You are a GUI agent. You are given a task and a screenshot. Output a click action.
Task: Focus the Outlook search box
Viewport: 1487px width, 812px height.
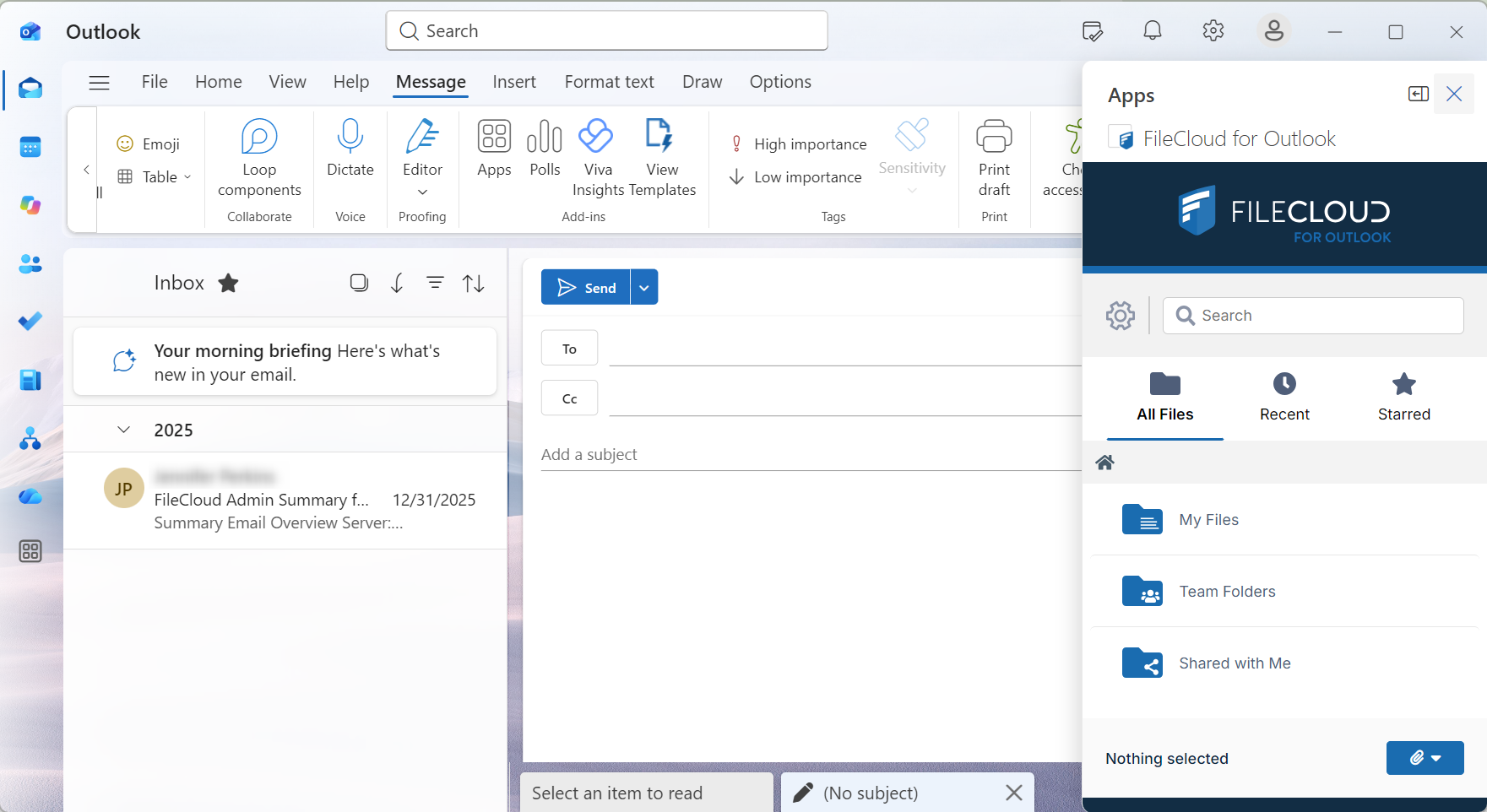pyautogui.click(x=607, y=31)
